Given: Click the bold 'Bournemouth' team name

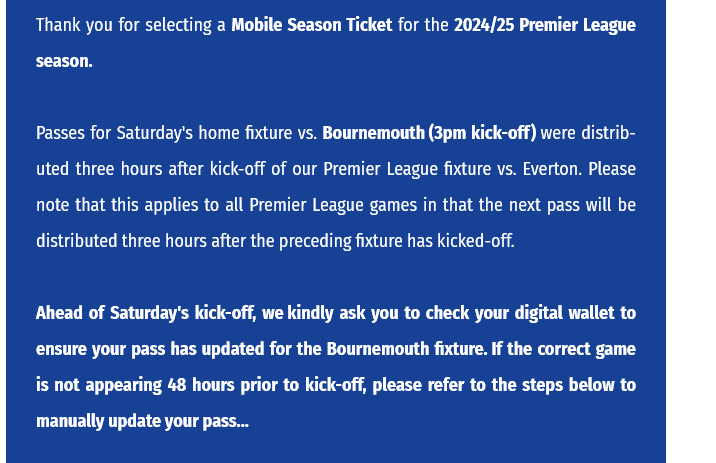Looking at the screenshot, I should click(373, 133).
